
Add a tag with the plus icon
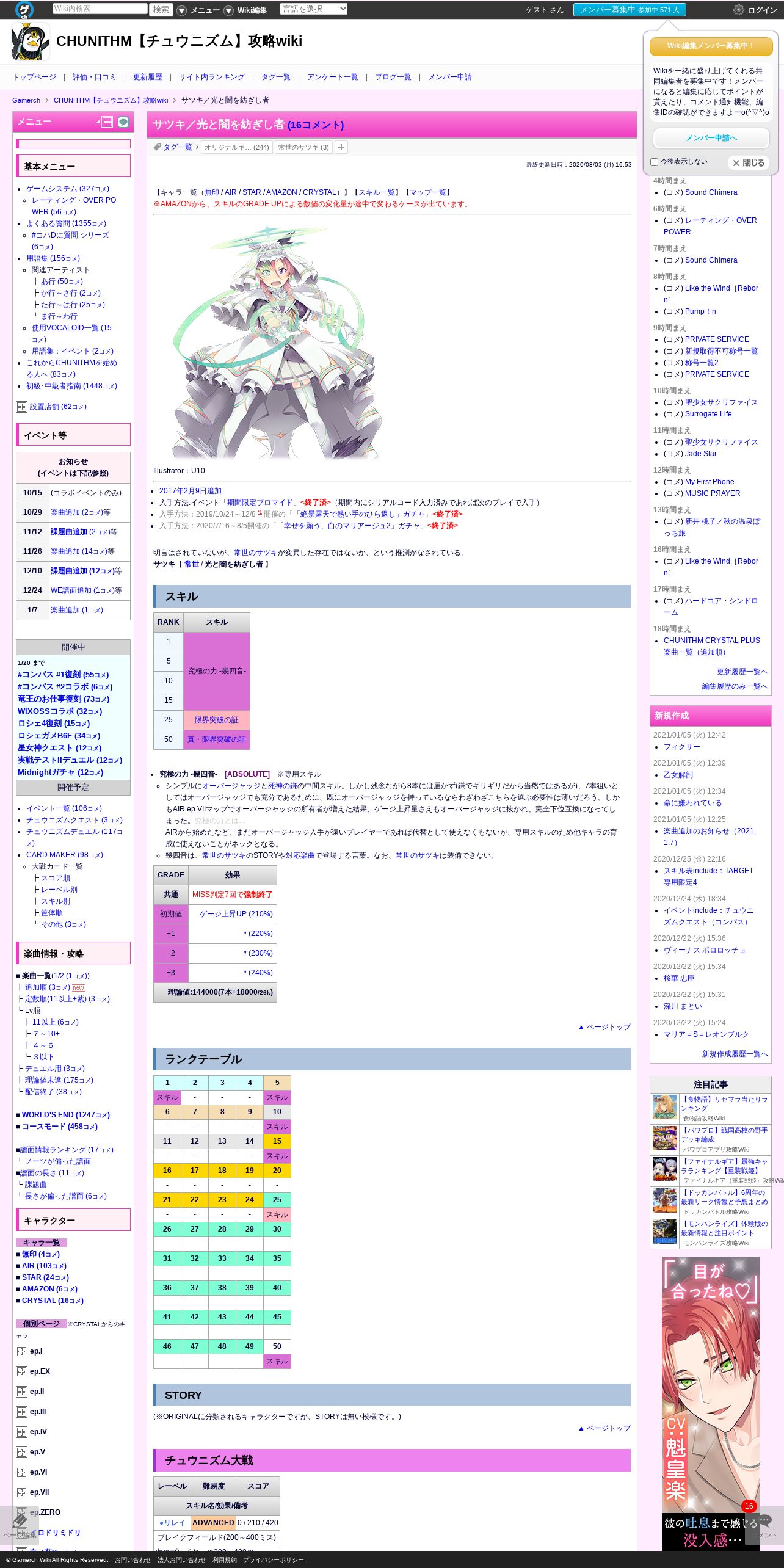[341, 147]
